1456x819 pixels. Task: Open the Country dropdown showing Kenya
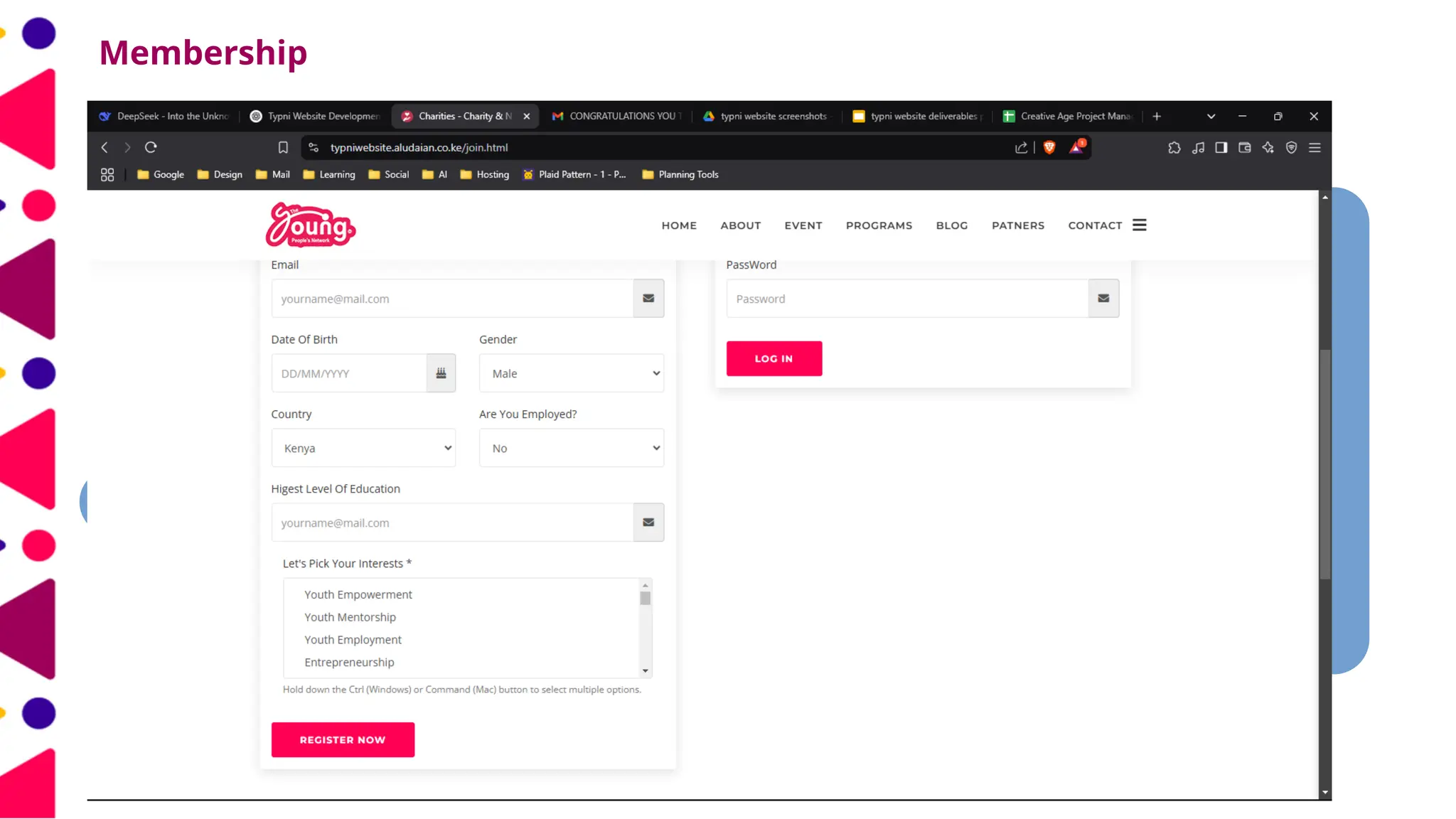pyautogui.click(x=363, y=448)
